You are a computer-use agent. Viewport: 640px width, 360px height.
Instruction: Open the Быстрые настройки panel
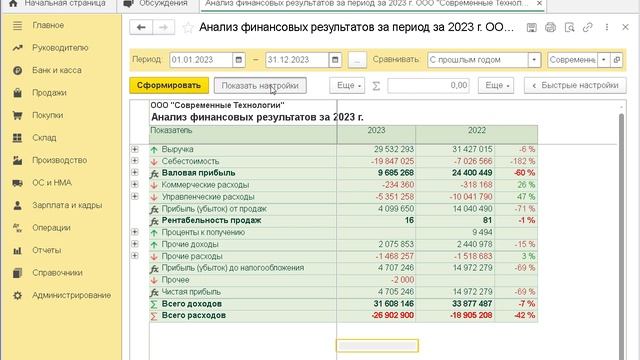click(575, 85)
